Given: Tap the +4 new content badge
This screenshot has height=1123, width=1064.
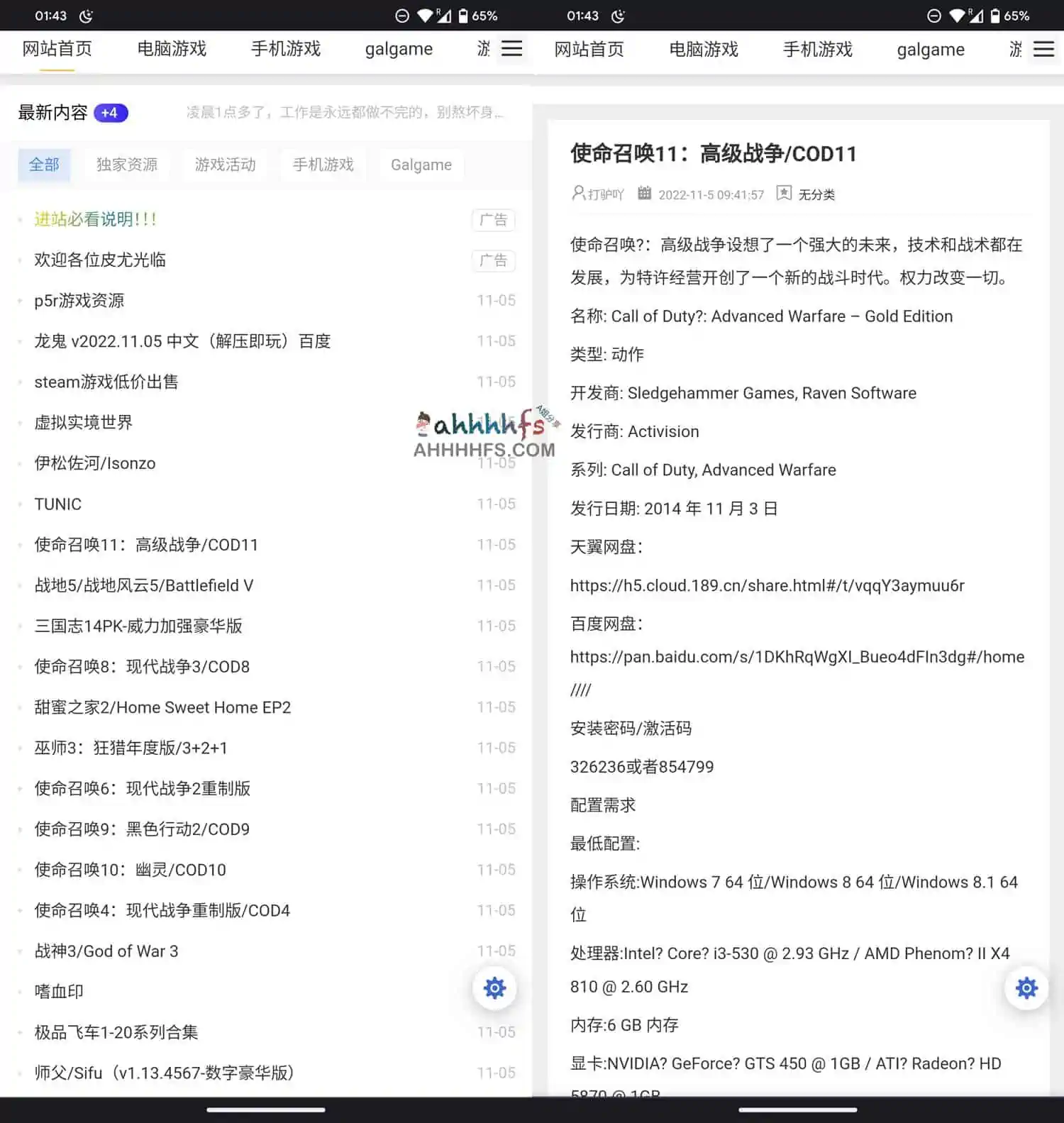Looking at the screenshot, I should [110, 113].
